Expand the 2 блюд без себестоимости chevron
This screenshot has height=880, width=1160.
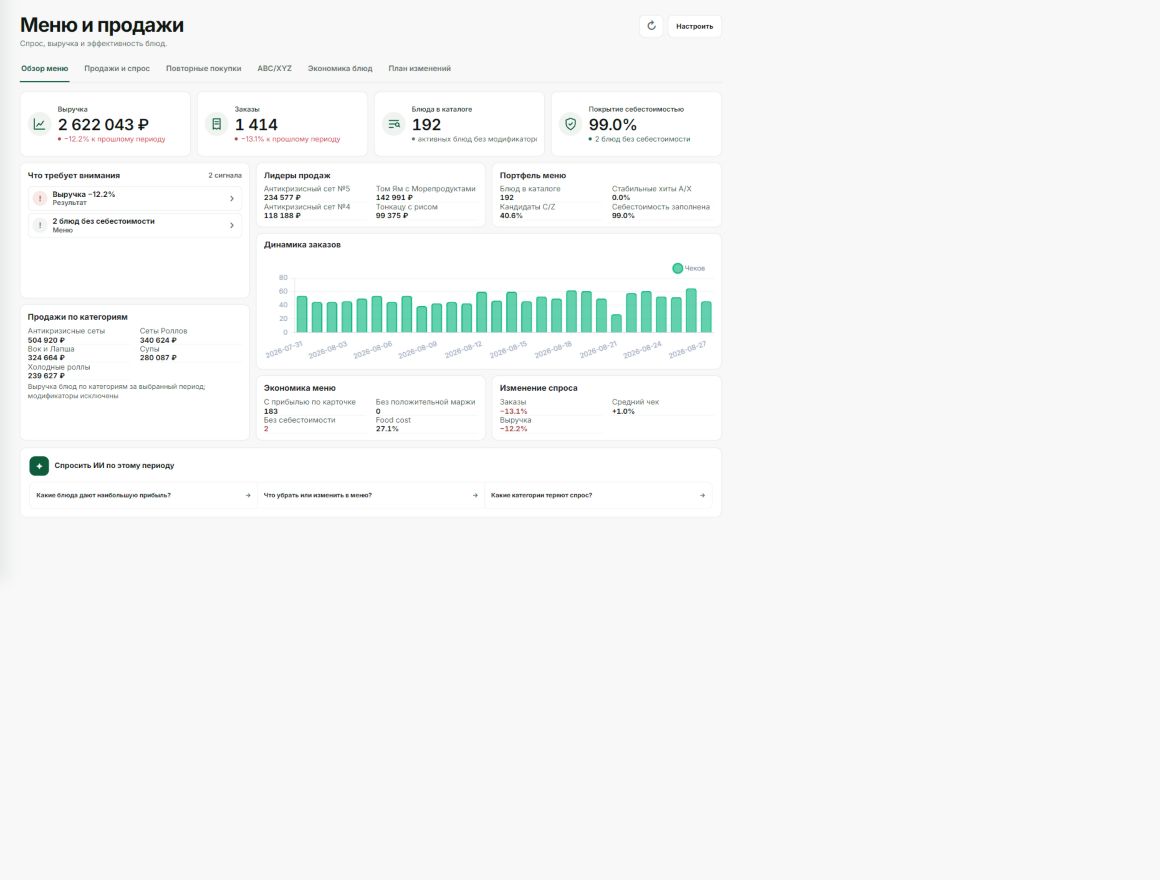(232, 226)
